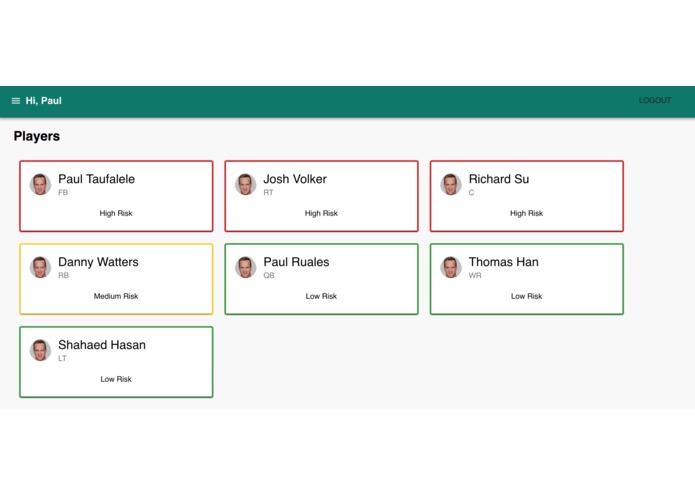Click the 'FB' position under Paul Taufalele

click(63, 192)
